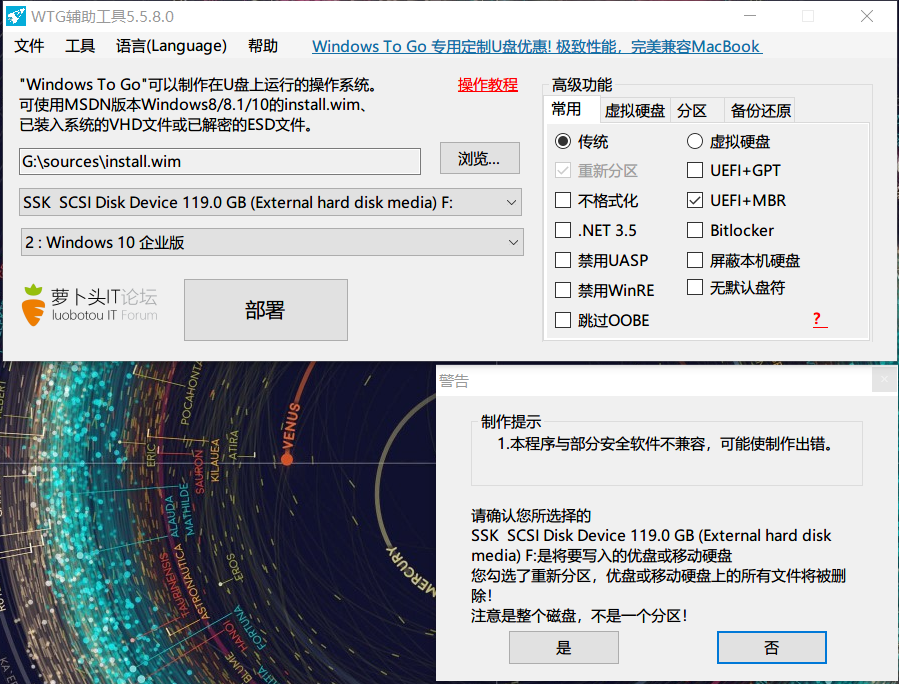The height and width of the screenshot is (684, 899).
Task: Click the red question mark help link
Action: [x=819, y=319]
